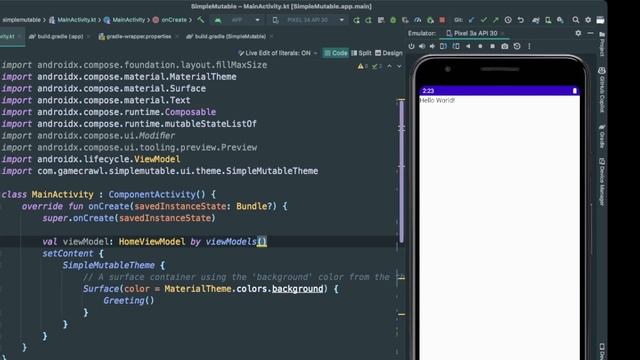Lower emulator volume icon
Image resolution: width=640 pixels, height=360 pixels.
click(432, 46)
